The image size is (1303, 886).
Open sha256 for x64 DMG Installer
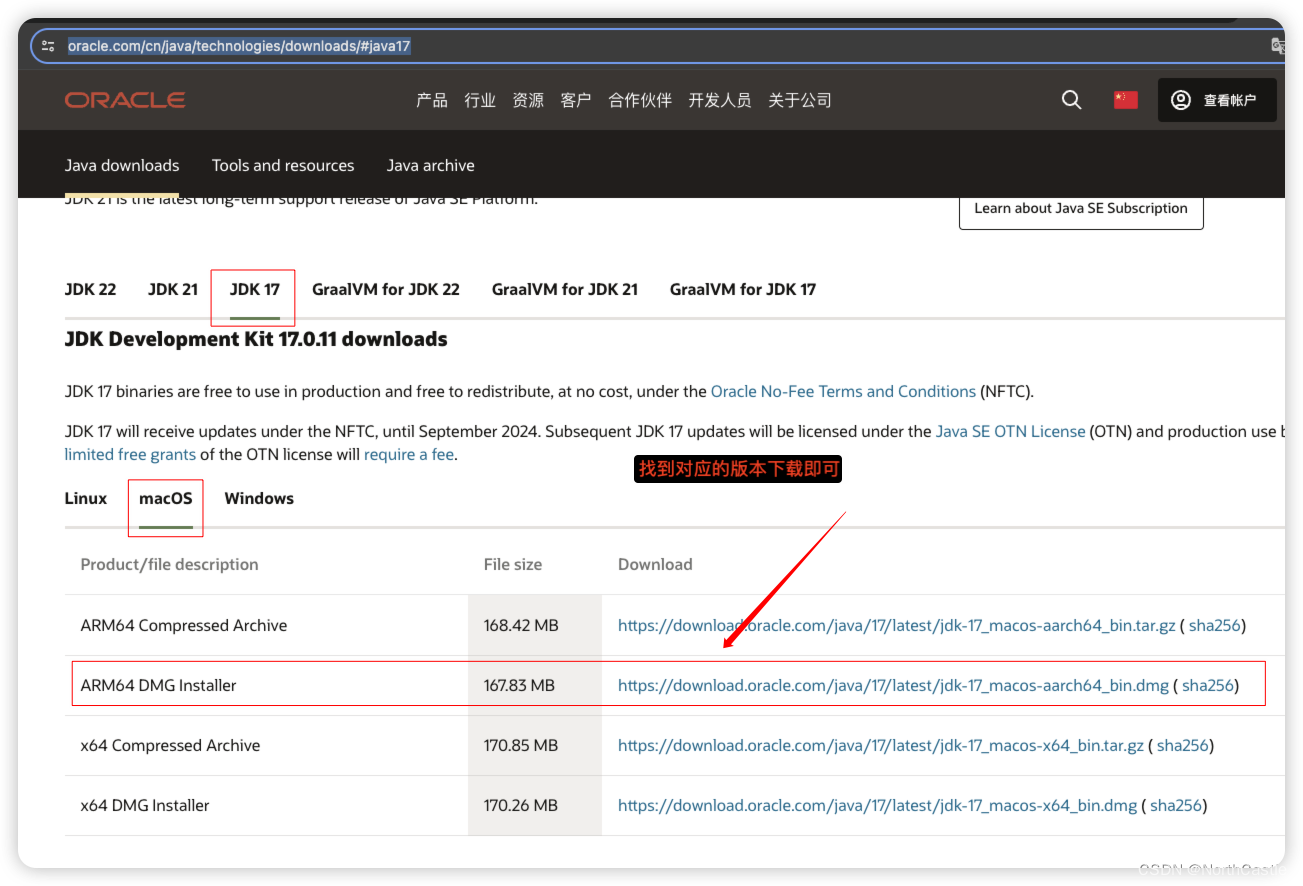point(1176,805)
